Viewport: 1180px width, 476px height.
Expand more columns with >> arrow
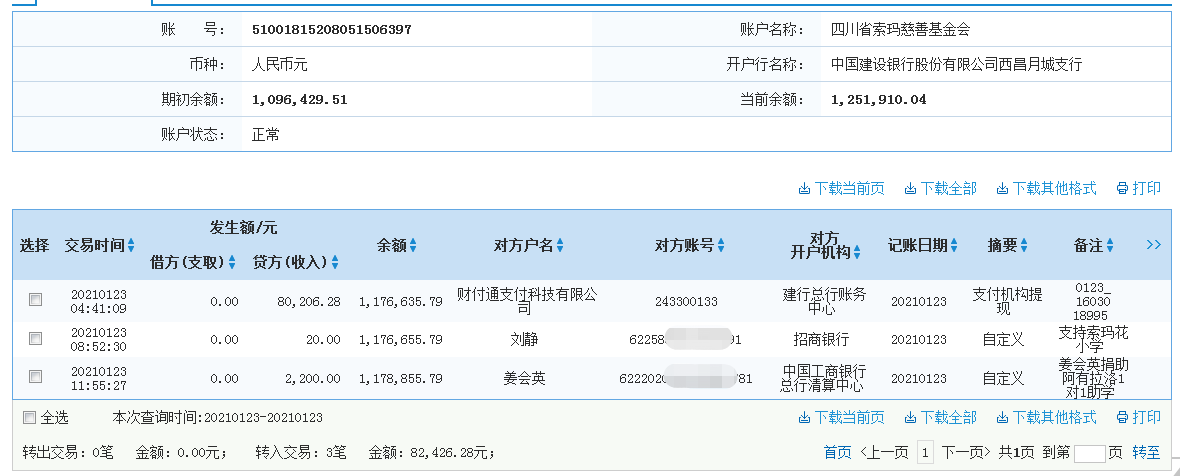coord(1153,245)
